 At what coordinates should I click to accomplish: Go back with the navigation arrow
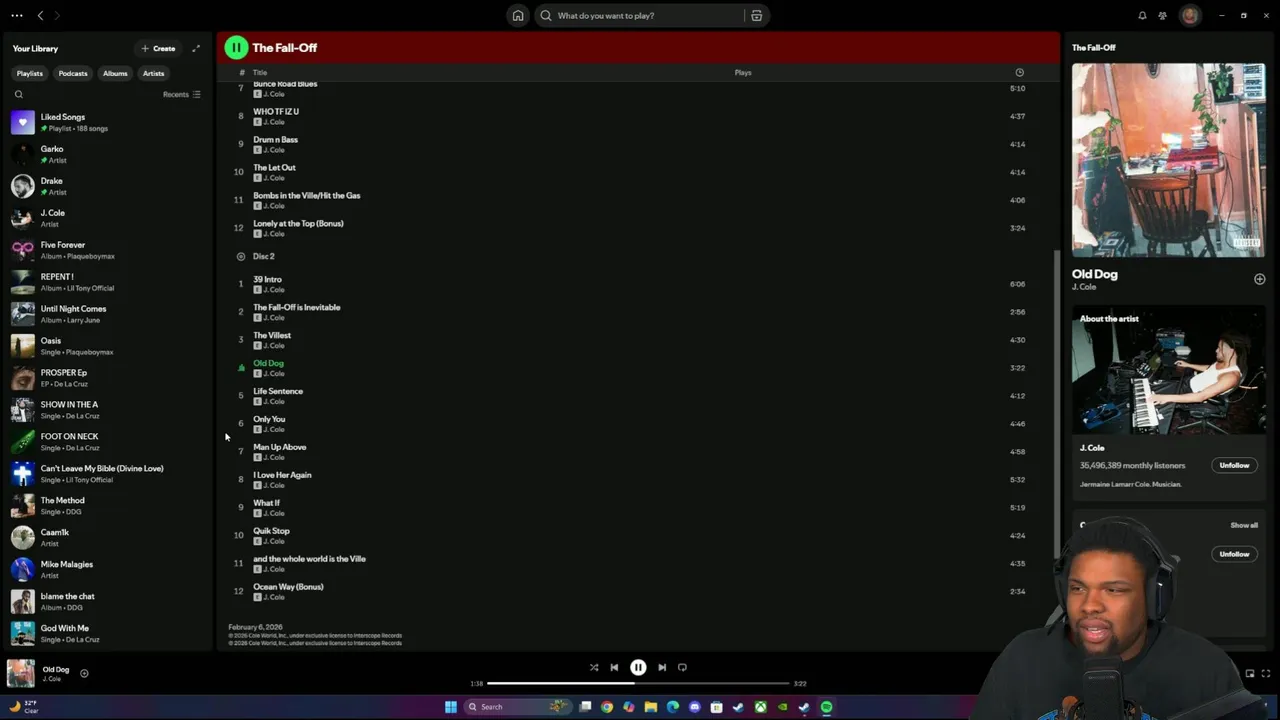tap(40, 15)
